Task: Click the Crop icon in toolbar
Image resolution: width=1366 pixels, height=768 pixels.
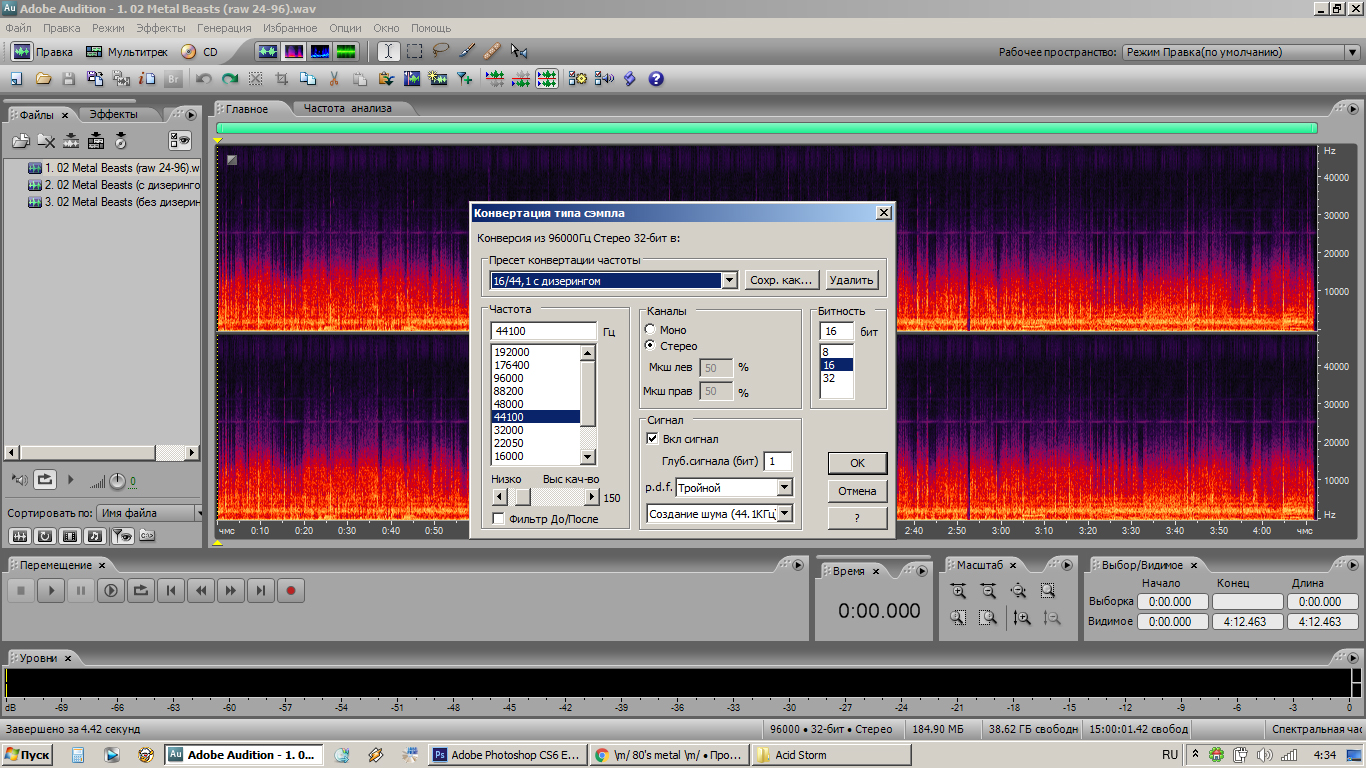Action: click(282, 78)
